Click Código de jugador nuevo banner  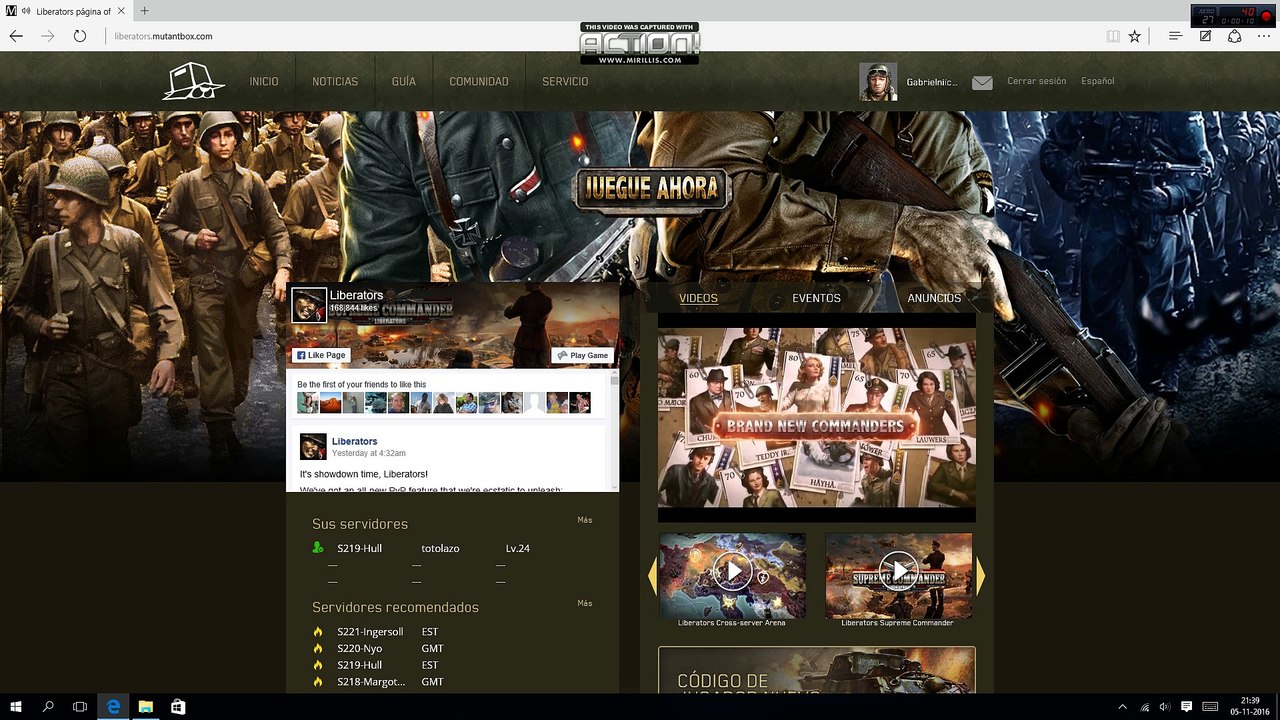click(816, 670)
